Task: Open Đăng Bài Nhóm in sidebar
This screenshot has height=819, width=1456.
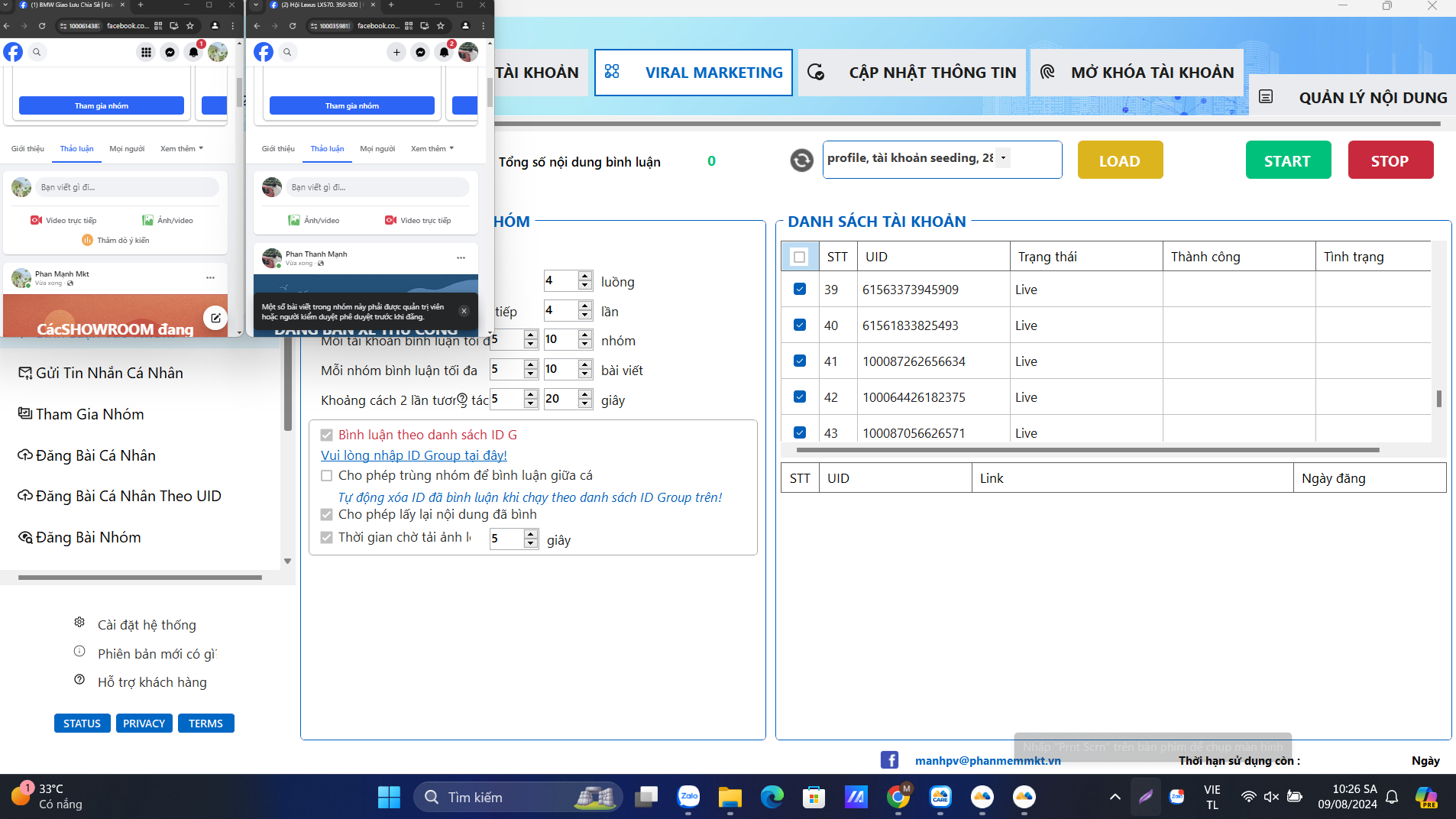Action: pos(88,537)
